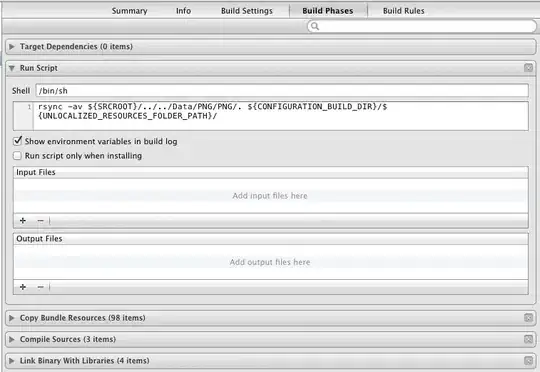Add an input file with plus button
This screenshot has width=540, height=372.
[x=23, y=220]
